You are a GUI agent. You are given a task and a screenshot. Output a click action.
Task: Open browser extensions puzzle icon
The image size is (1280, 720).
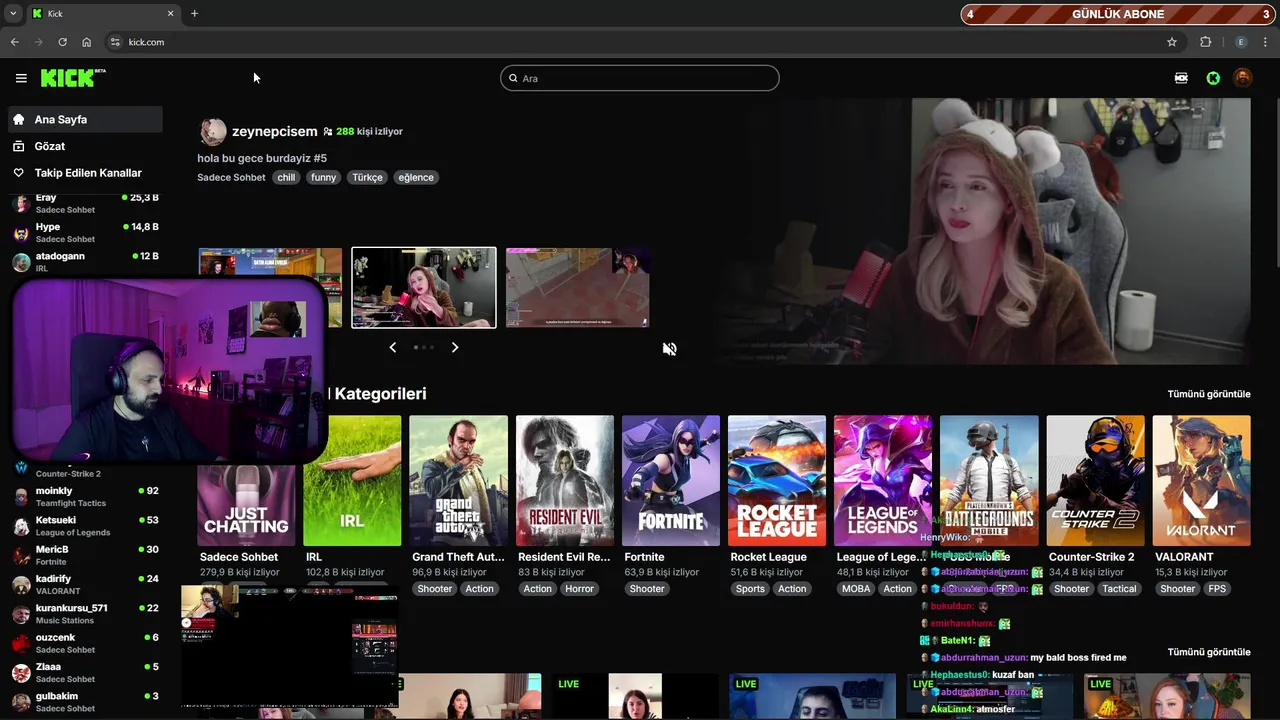(1205, 42)
